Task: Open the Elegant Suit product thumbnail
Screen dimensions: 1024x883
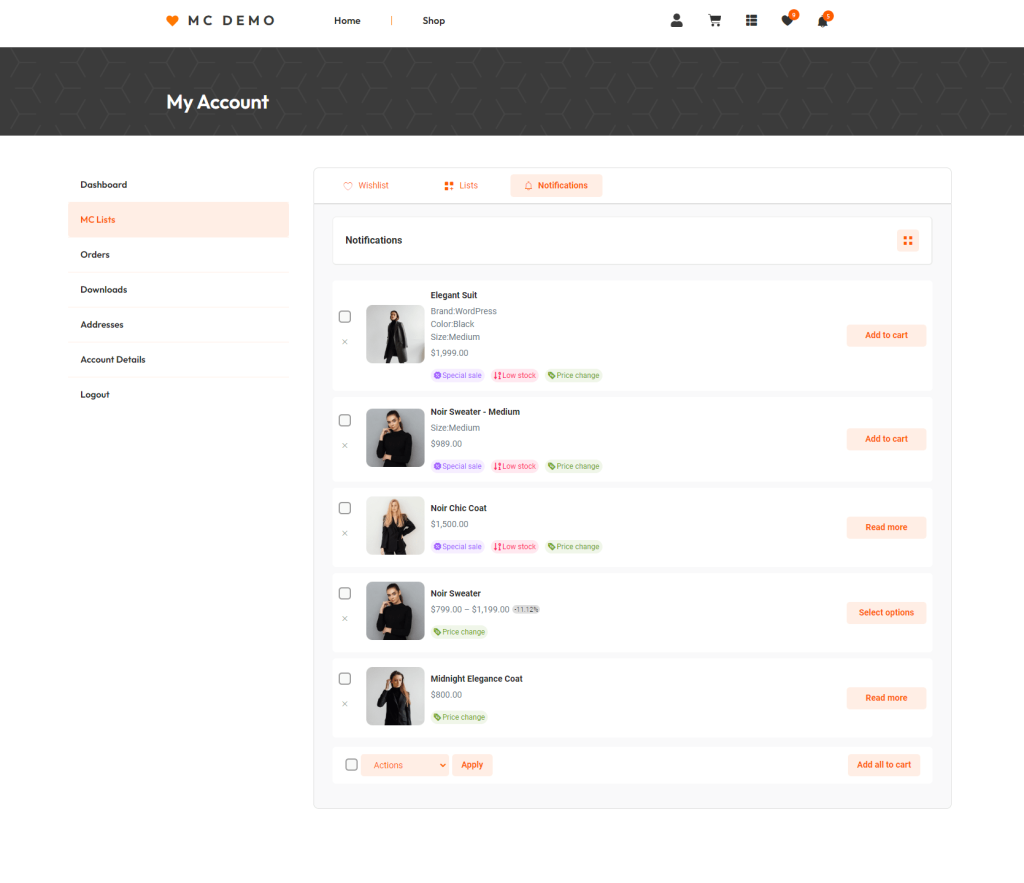Action: click(395, 334)
